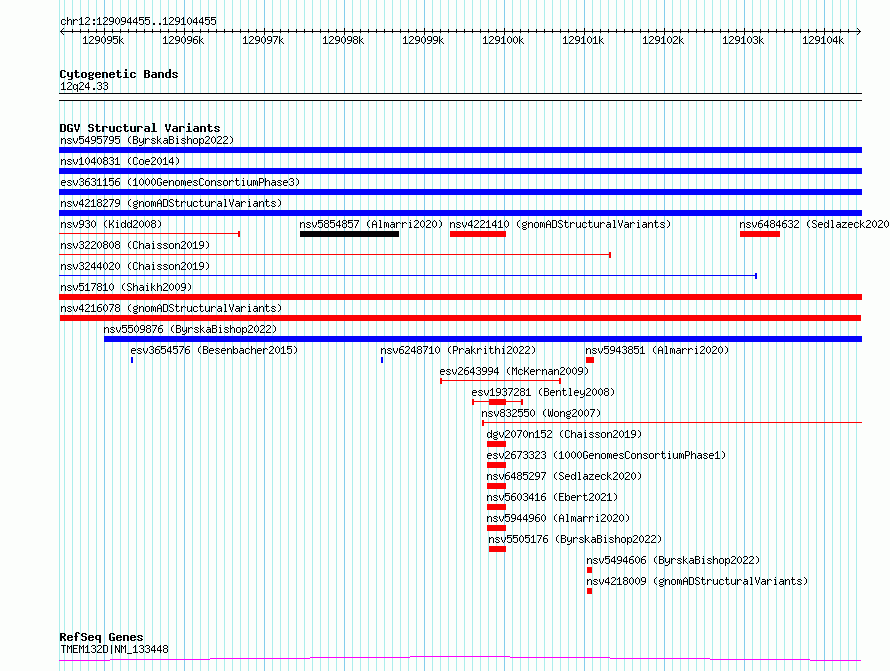Click the nsv517810 (Shaikh2009) red bar
This screenshot has width=890, height=671.
point(460,297)
